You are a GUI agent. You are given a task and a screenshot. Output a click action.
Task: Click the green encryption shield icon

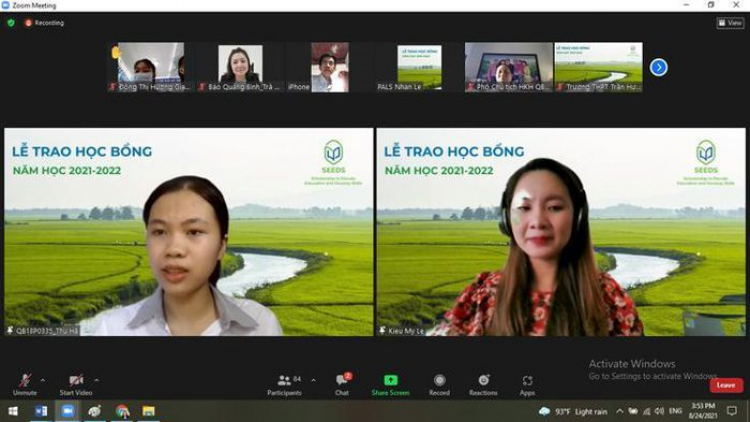click(x=11, y=22)
